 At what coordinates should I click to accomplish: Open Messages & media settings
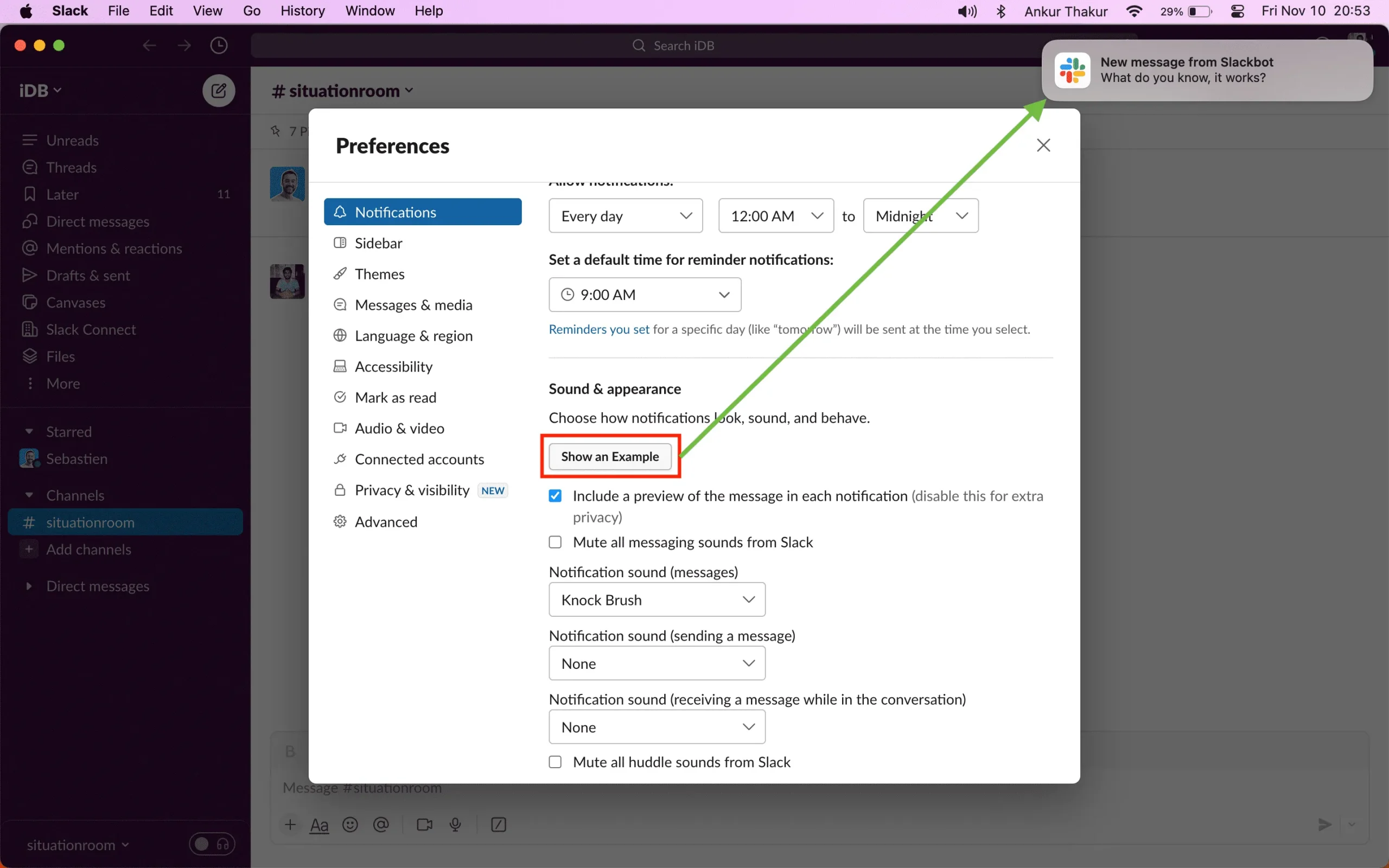[413, 304]
